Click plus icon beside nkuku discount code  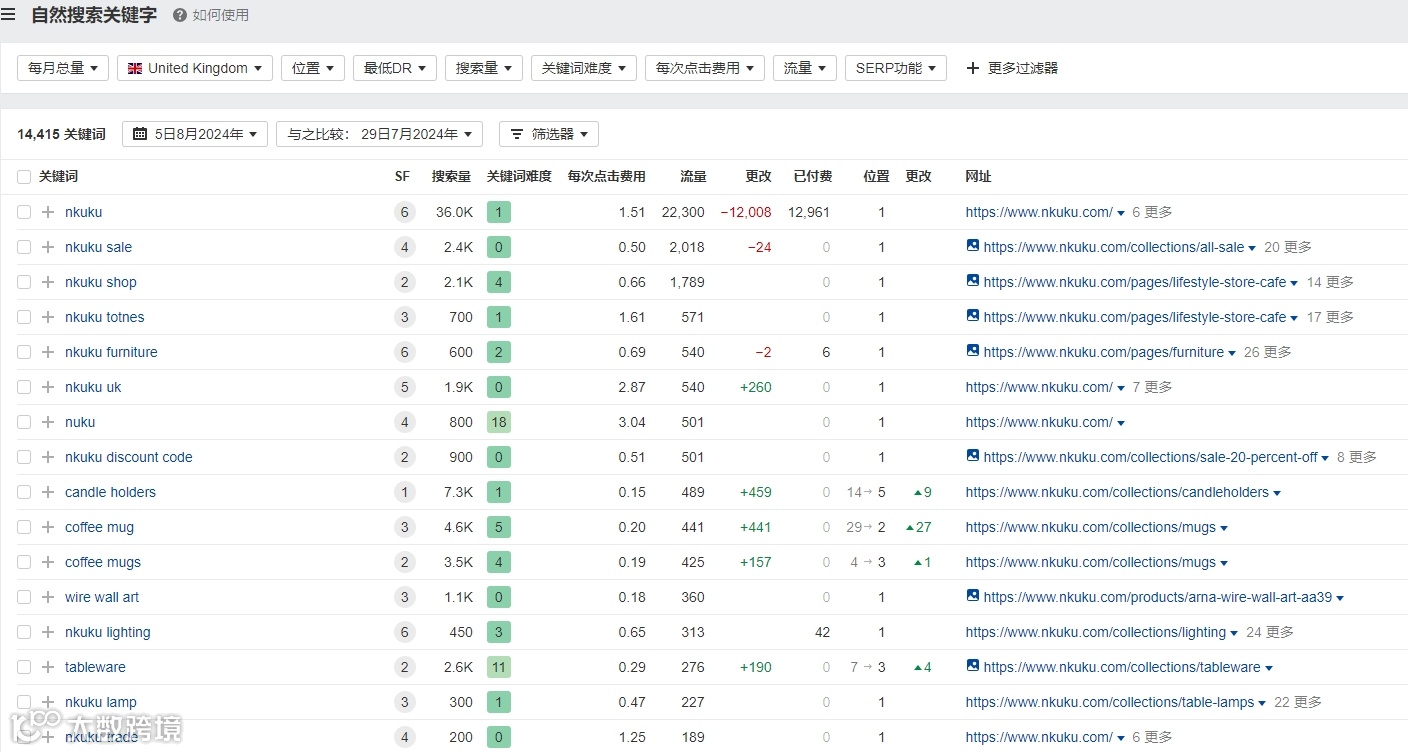48,457
